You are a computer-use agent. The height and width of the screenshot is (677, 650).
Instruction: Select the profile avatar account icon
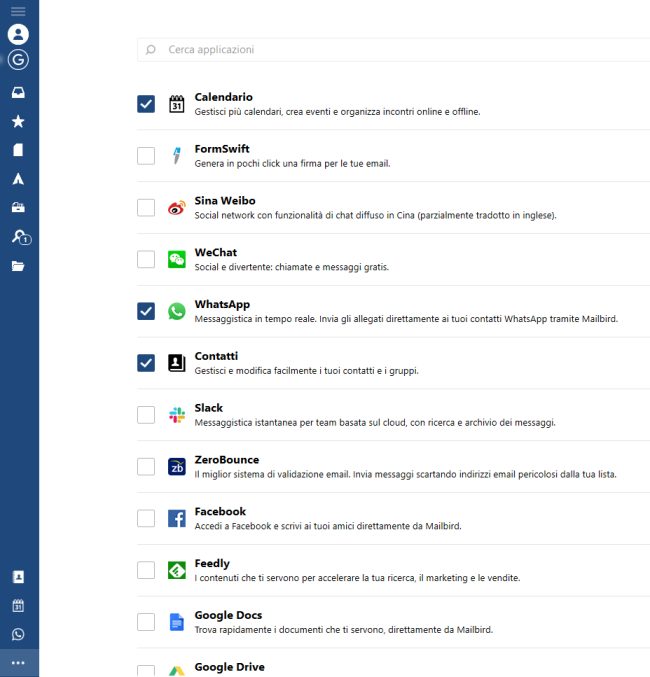pyautogui.click(x=18, y=34)
